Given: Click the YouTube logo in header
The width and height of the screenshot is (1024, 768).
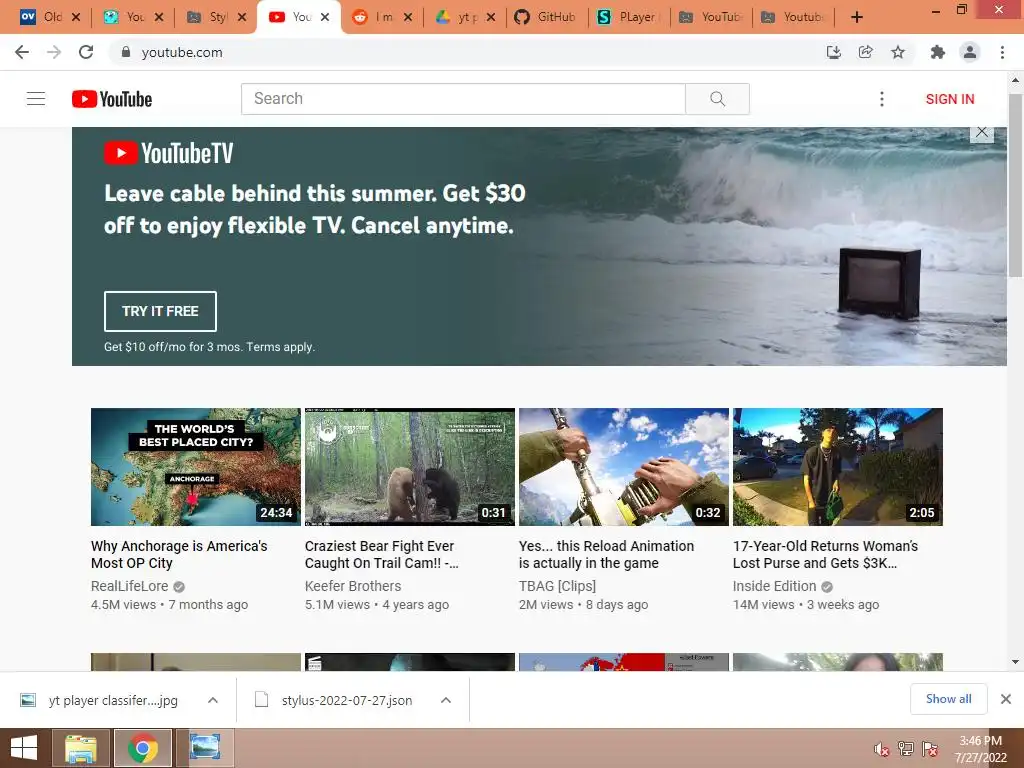Looking at the screenshot, I should click(112, 99).
